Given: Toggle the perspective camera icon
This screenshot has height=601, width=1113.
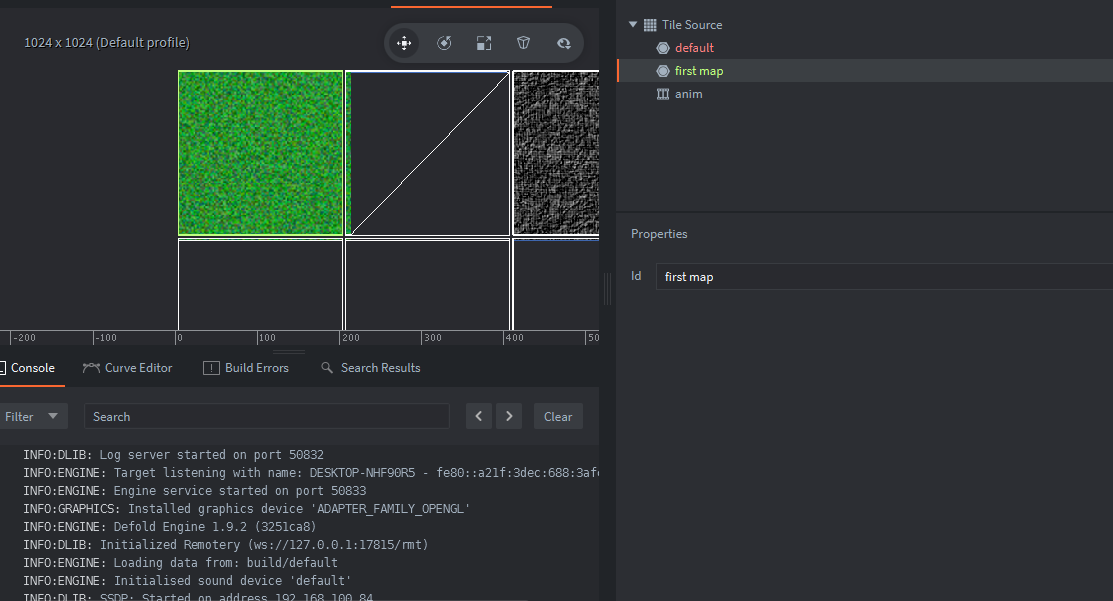Looking at the screenshot, I should point(523,43).
